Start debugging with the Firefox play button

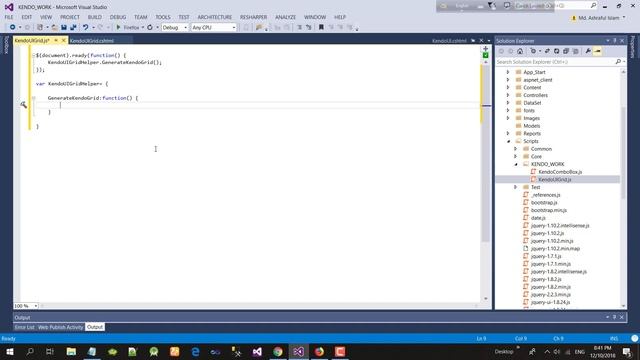[x=119, y=27]
